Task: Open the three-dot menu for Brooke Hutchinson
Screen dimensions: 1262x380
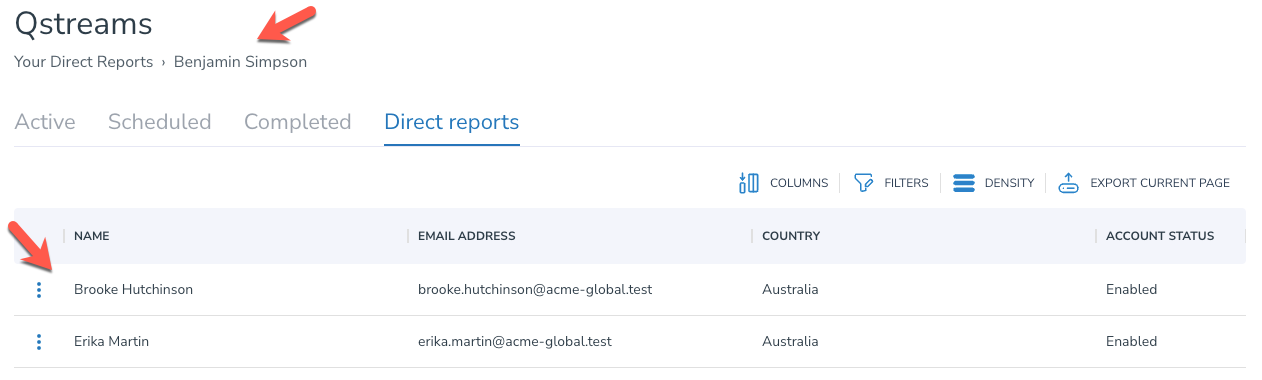Action: [39, 290]
